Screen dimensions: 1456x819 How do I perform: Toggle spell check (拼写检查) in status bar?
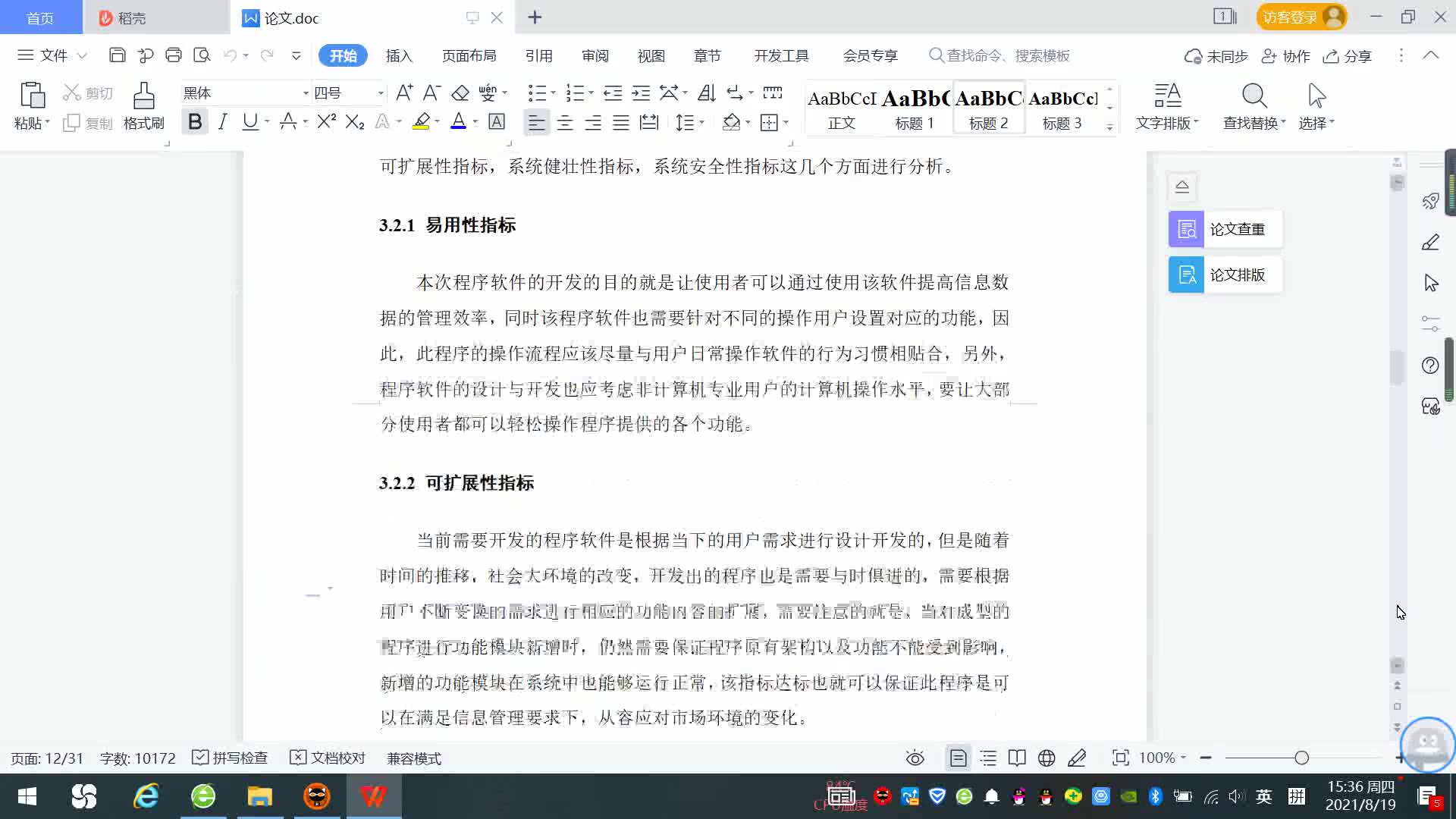pyautogui.click(x=231, y=758)
